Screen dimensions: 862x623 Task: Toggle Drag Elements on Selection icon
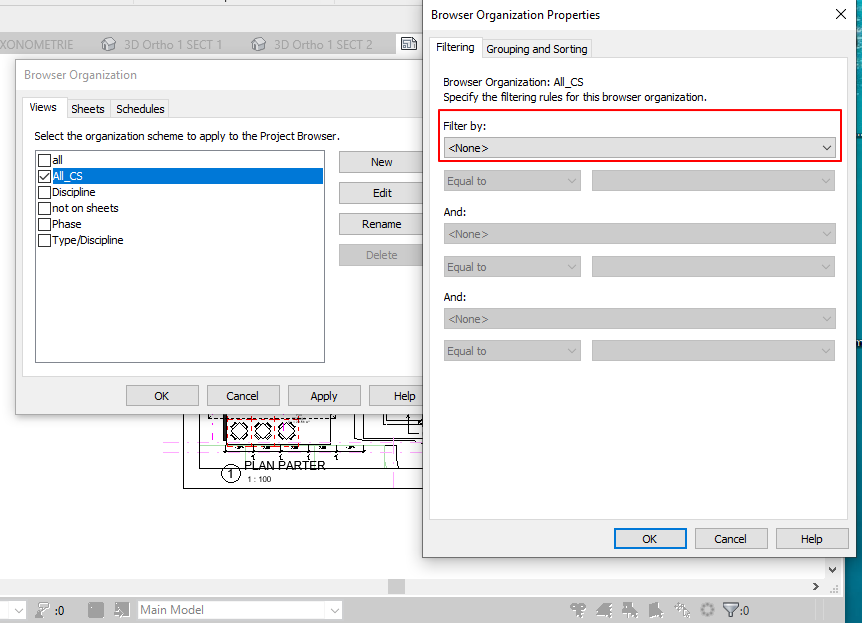[x=682, y=610]
